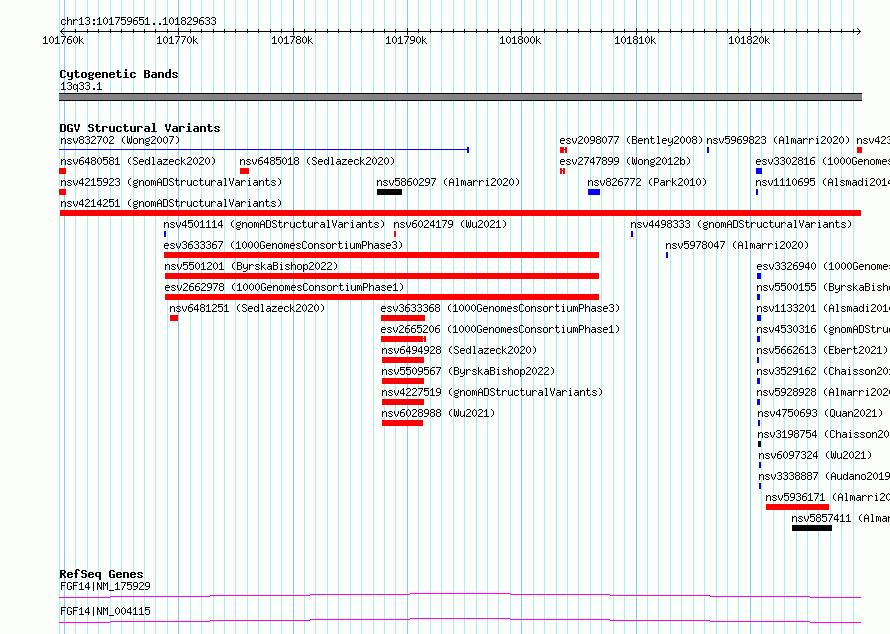This screenshot has height=634, width=890.
Task: Open variant nsv5969823 (Almarri2020)
Action: [x=778, y=140]
